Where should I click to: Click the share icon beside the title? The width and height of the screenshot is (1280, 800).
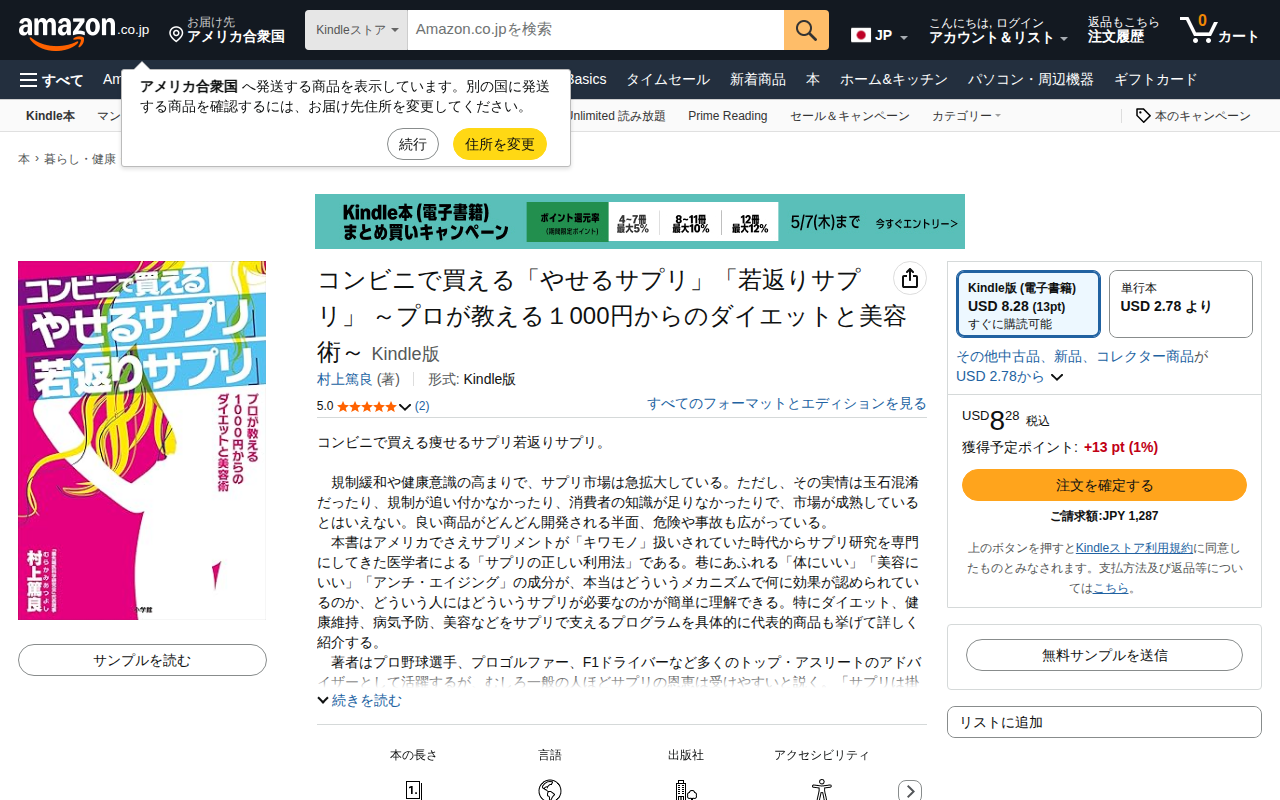point(908,278)
